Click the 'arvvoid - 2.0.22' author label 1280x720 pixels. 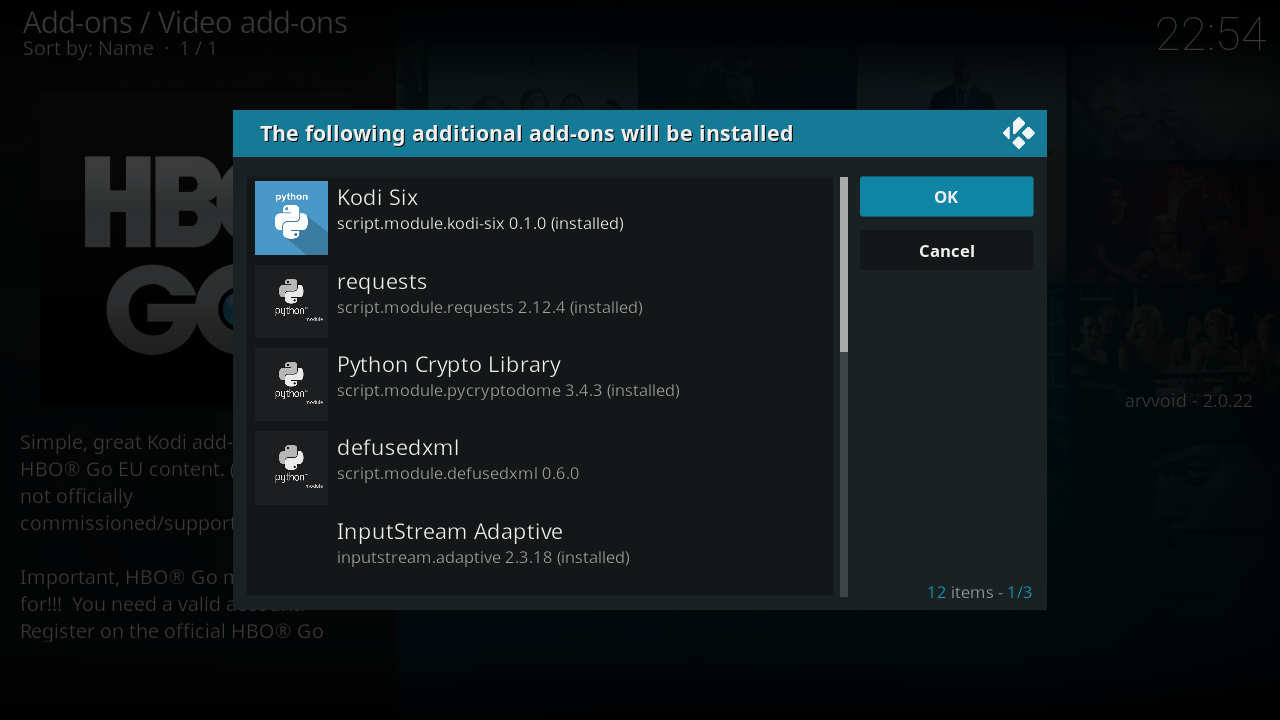pos(1188,401)
